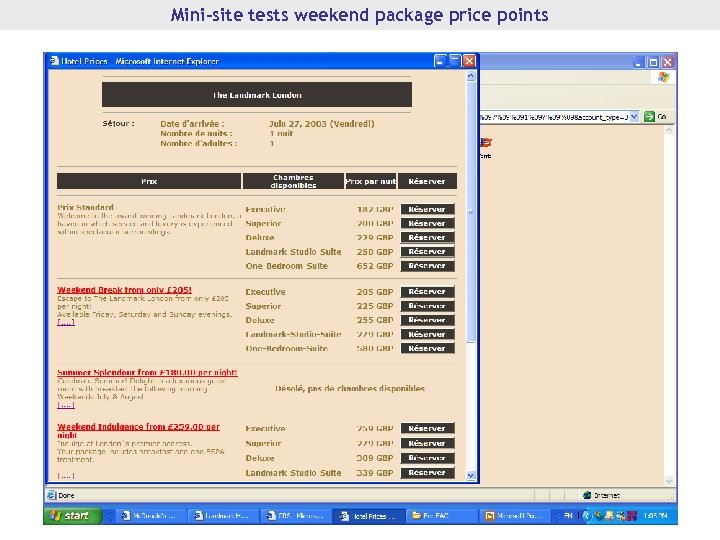Open the For FAC folder on taskbar
This screenshot has height=540, width=720.
(x=442, y=516)
